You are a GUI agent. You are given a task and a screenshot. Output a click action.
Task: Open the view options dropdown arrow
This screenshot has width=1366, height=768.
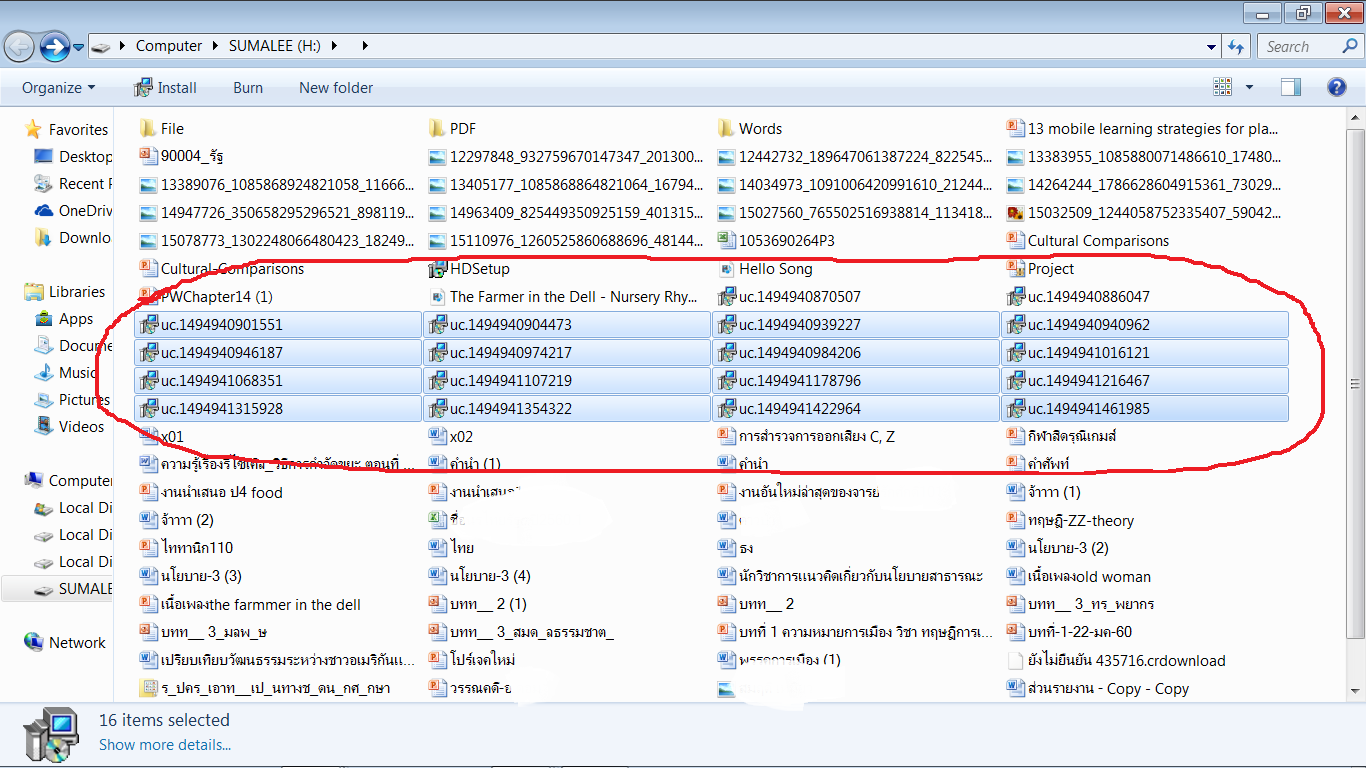1249,88
